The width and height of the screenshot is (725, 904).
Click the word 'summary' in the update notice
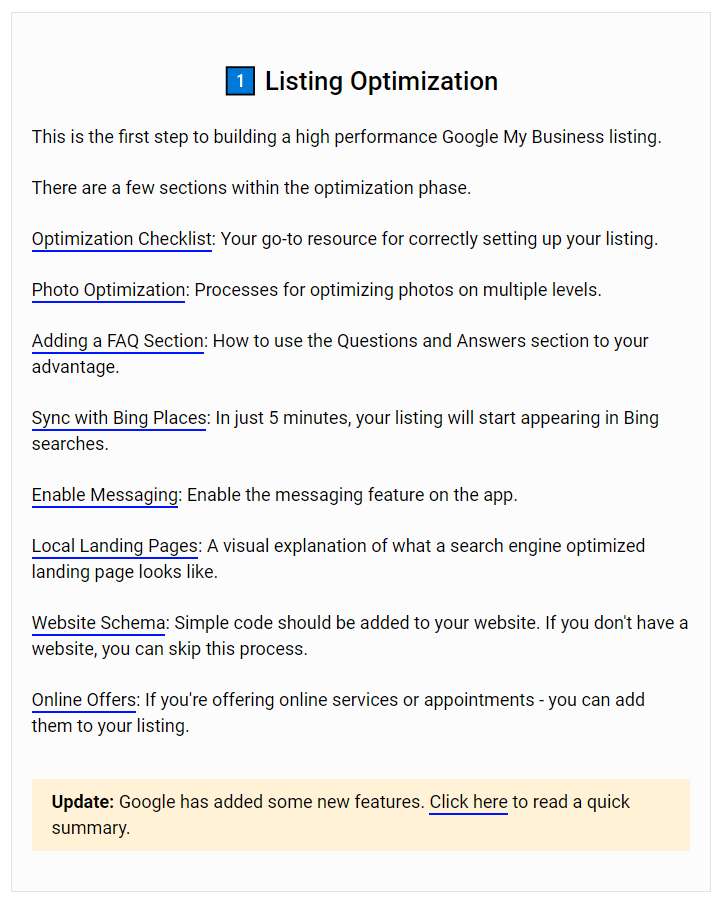pyautogui.click(x=90, y=828)
